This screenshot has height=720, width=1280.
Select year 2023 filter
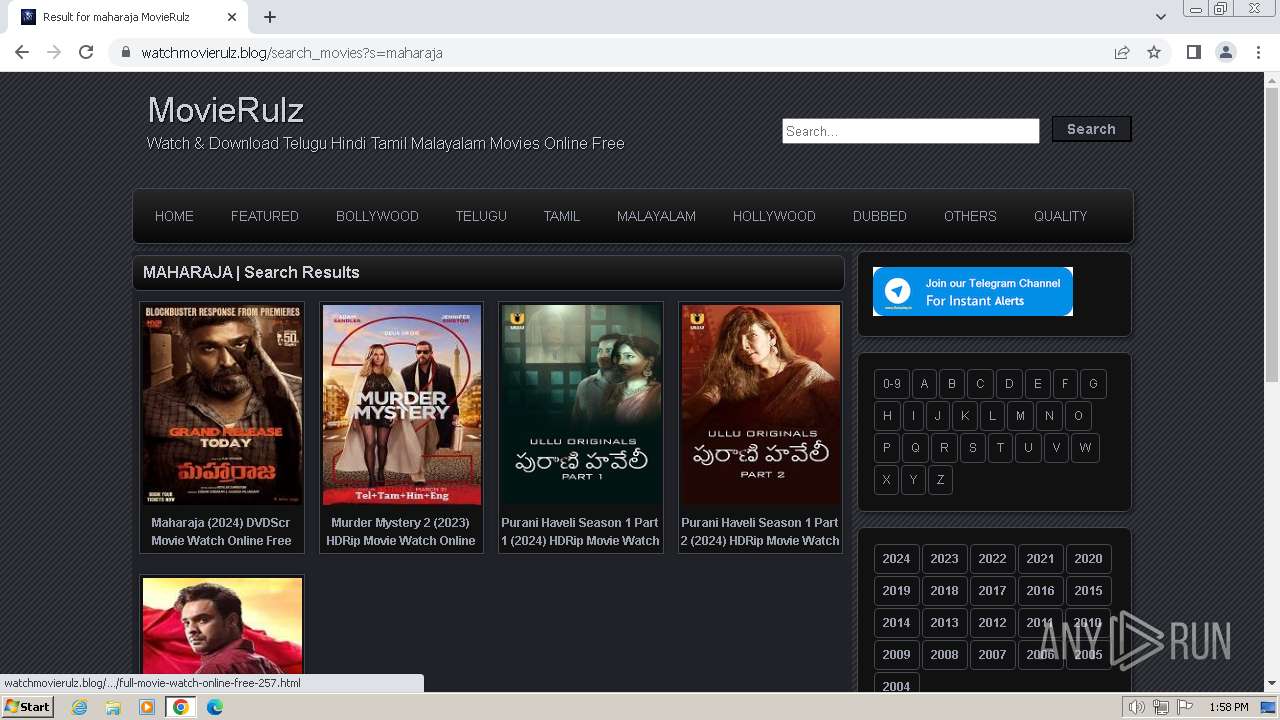click(944, 559)
